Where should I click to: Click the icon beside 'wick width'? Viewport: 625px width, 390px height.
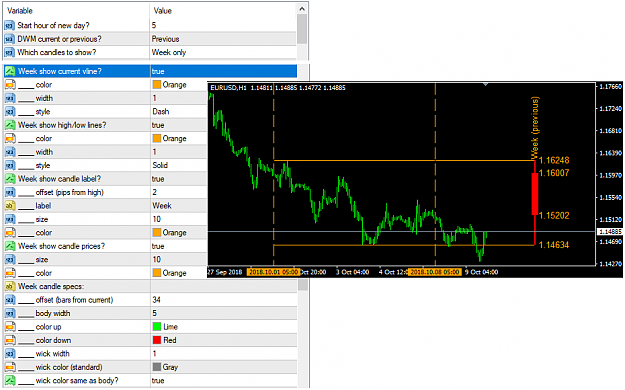click(10, 354)
